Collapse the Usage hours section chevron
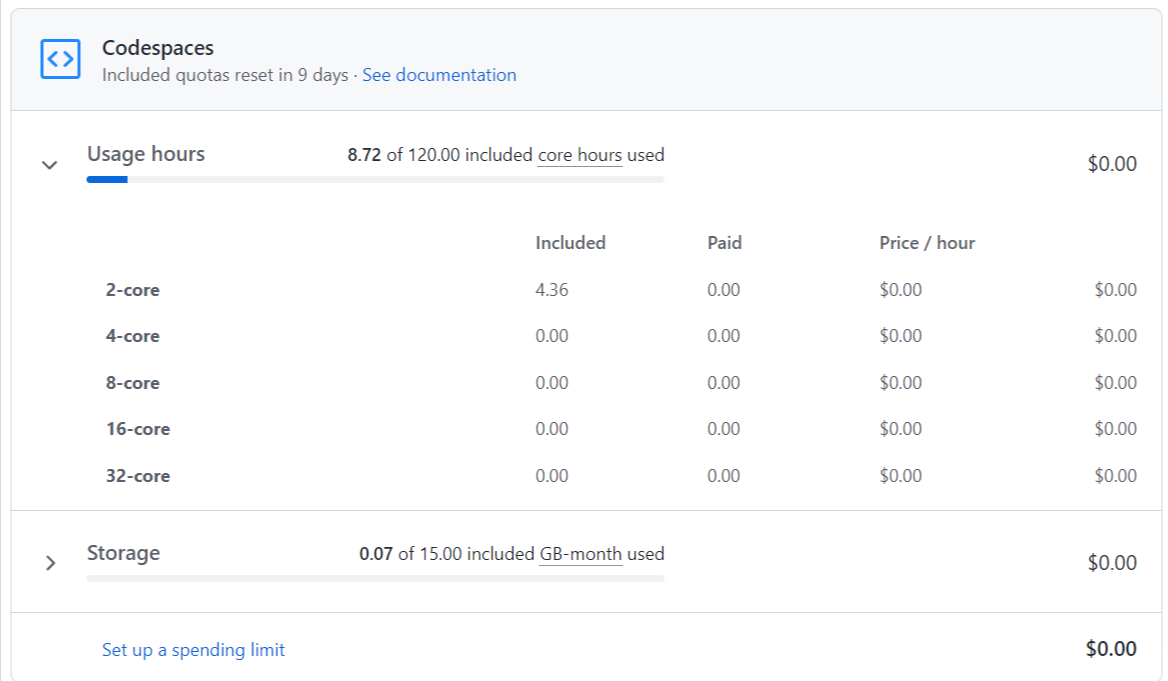Screen dimensions: 1168x681 coord(50,165)
